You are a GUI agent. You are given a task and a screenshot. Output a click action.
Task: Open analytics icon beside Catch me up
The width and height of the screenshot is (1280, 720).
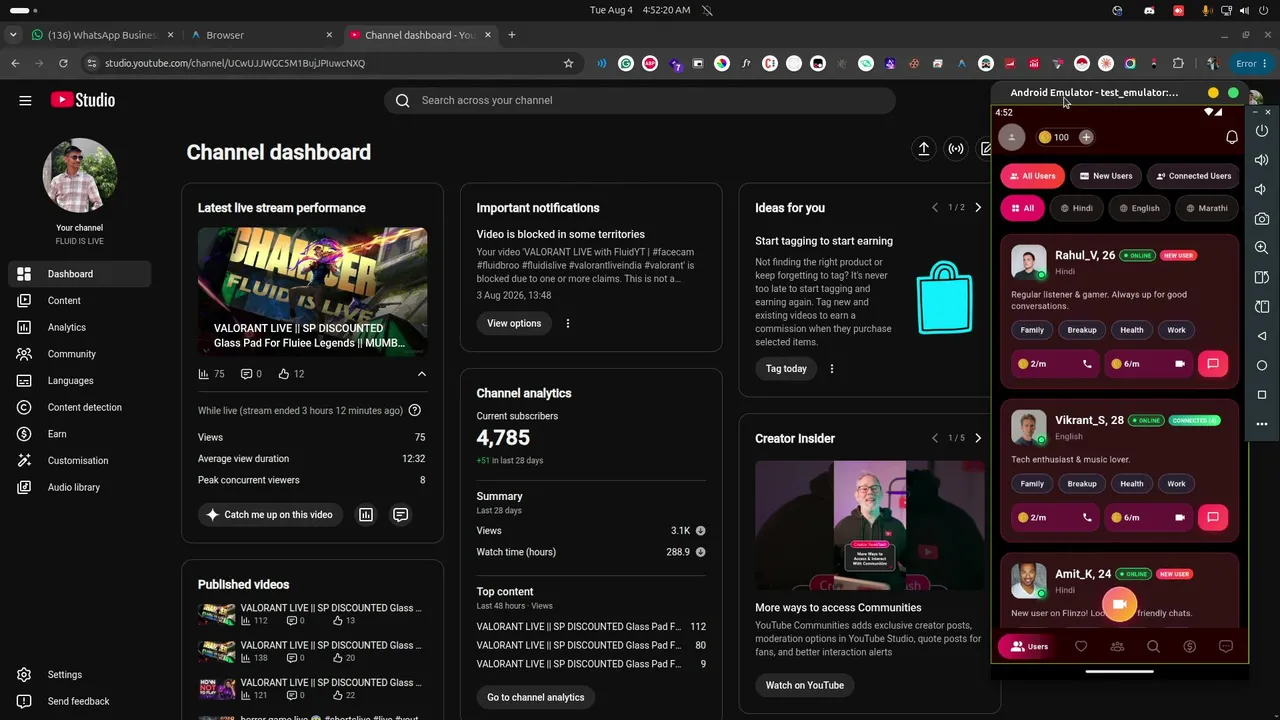366,515
